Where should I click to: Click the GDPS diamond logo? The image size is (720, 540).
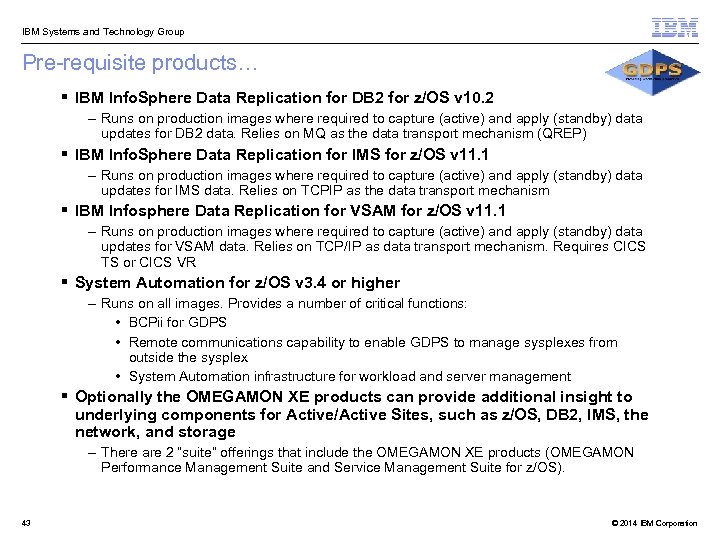coord(652,72)
